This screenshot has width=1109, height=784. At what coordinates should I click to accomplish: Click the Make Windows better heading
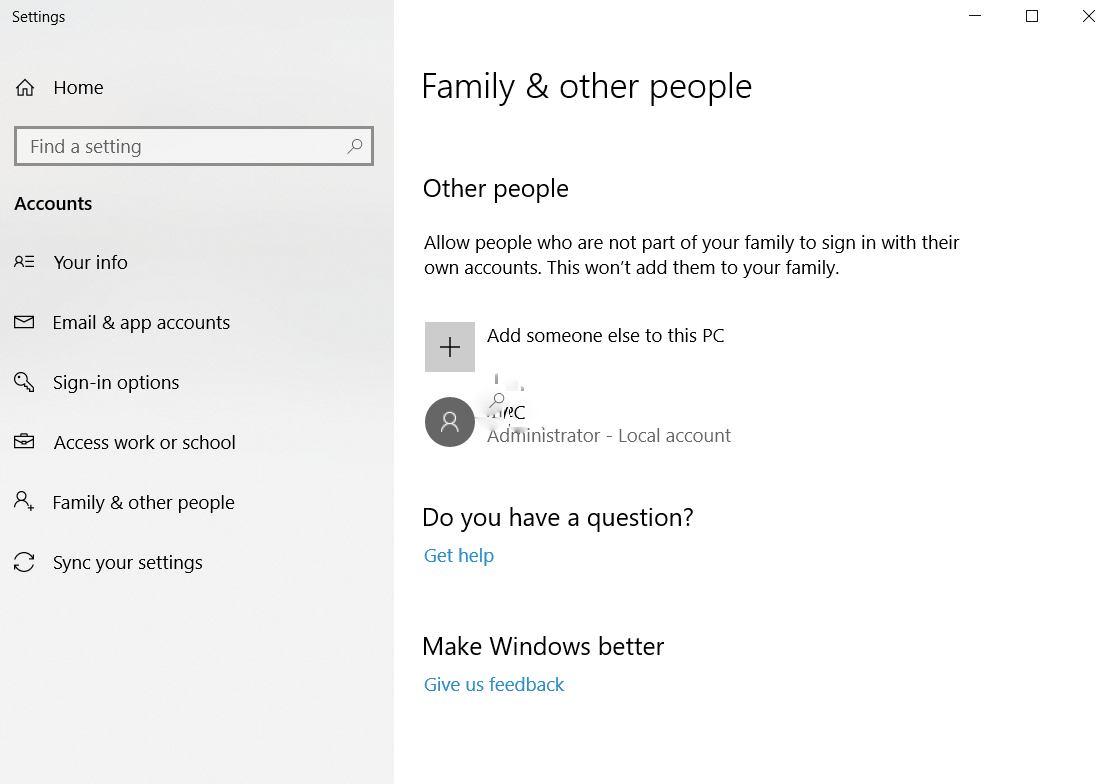tap(543, 647)
